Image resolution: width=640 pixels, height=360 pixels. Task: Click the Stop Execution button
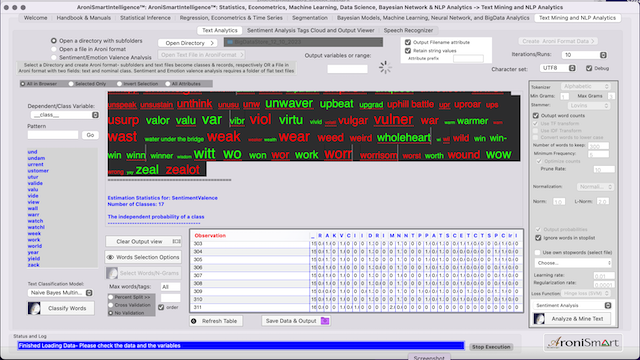click(491, 347)
